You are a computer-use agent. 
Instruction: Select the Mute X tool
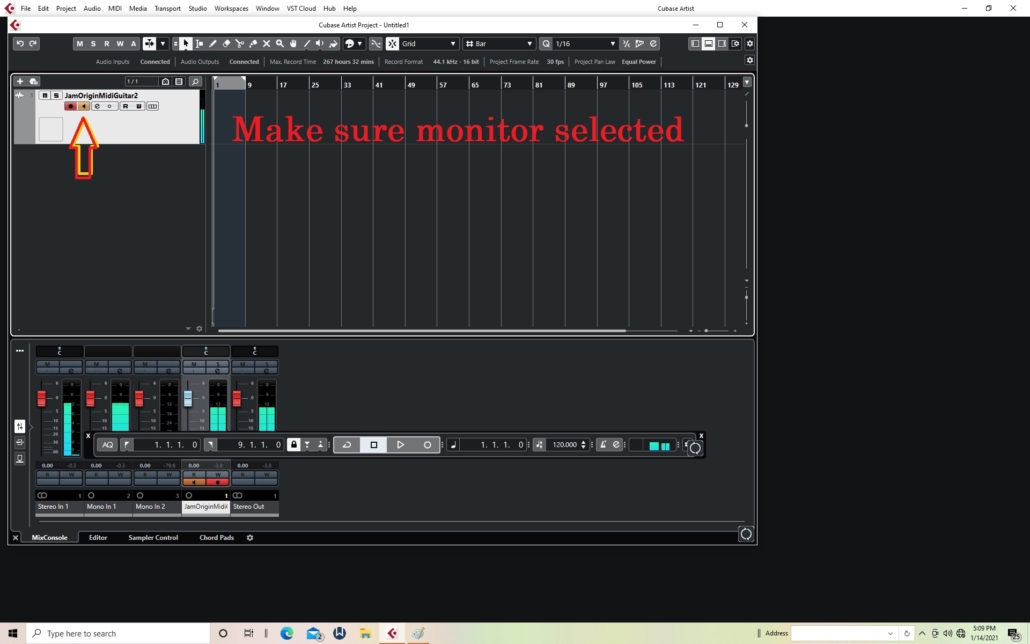[x=267, y=43]
